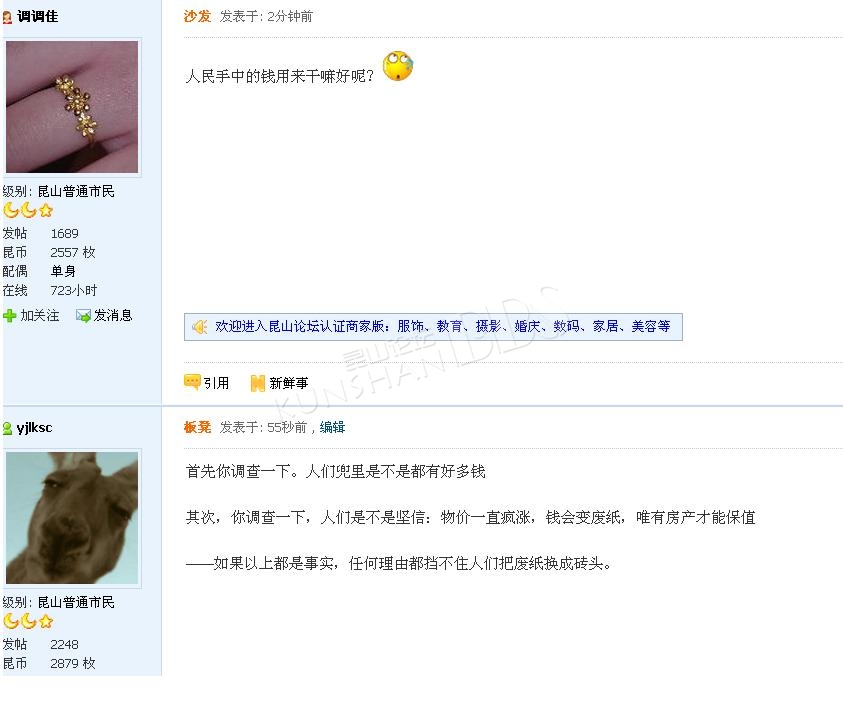This screenshot has height=708, width=843.
Task: Open 摄影 merchant category link
Action: 488,326
